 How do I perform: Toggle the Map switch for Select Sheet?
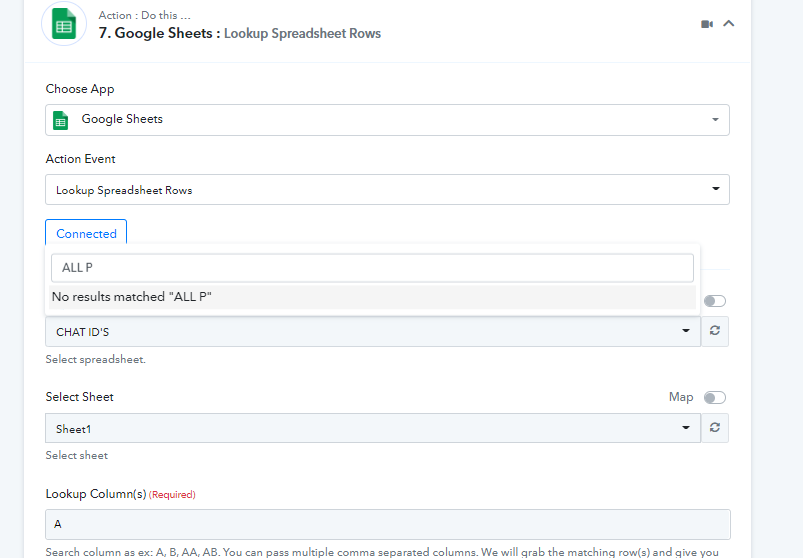714,398
